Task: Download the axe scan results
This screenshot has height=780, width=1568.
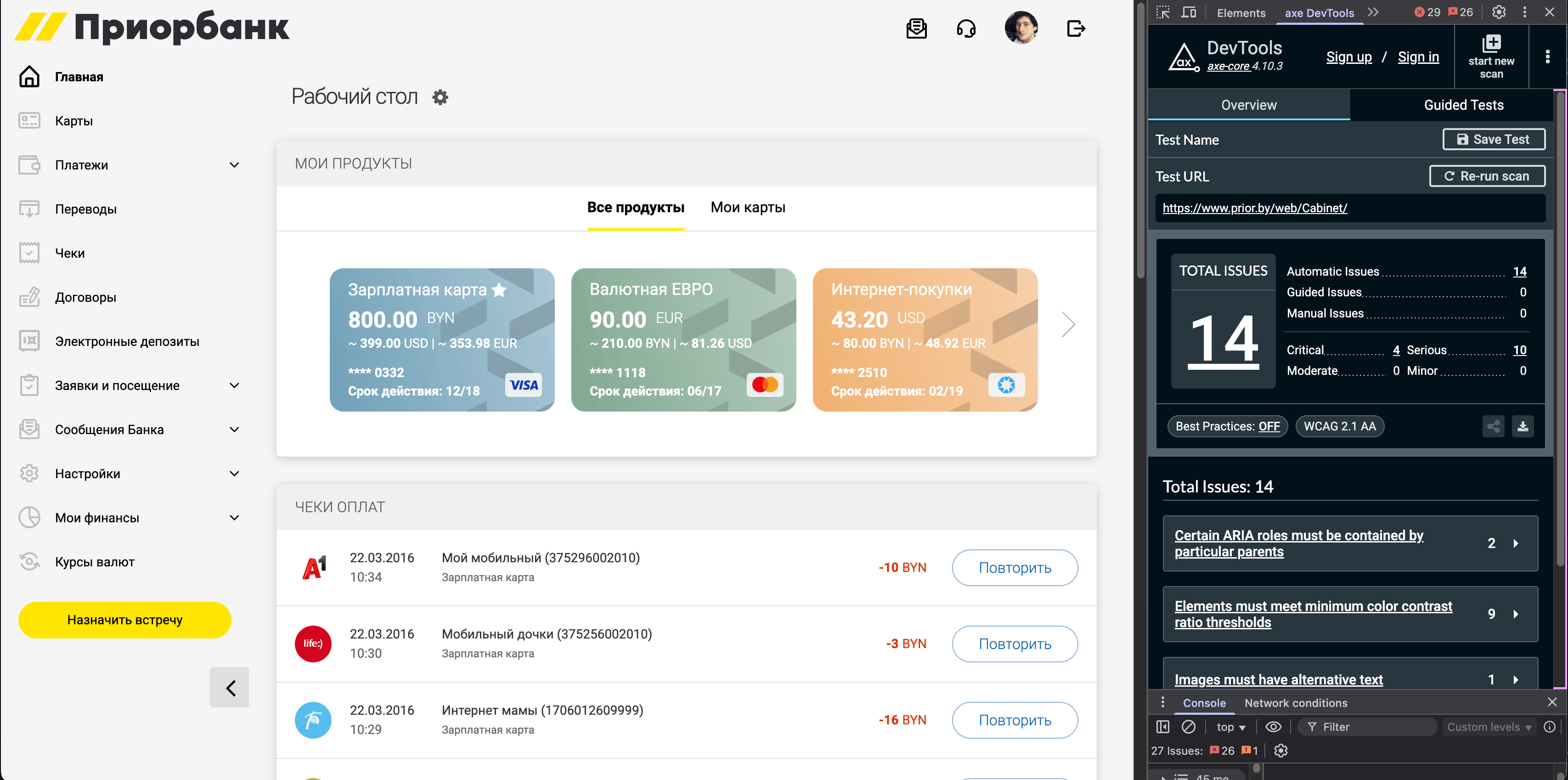Action: (x=1523, y=426)
